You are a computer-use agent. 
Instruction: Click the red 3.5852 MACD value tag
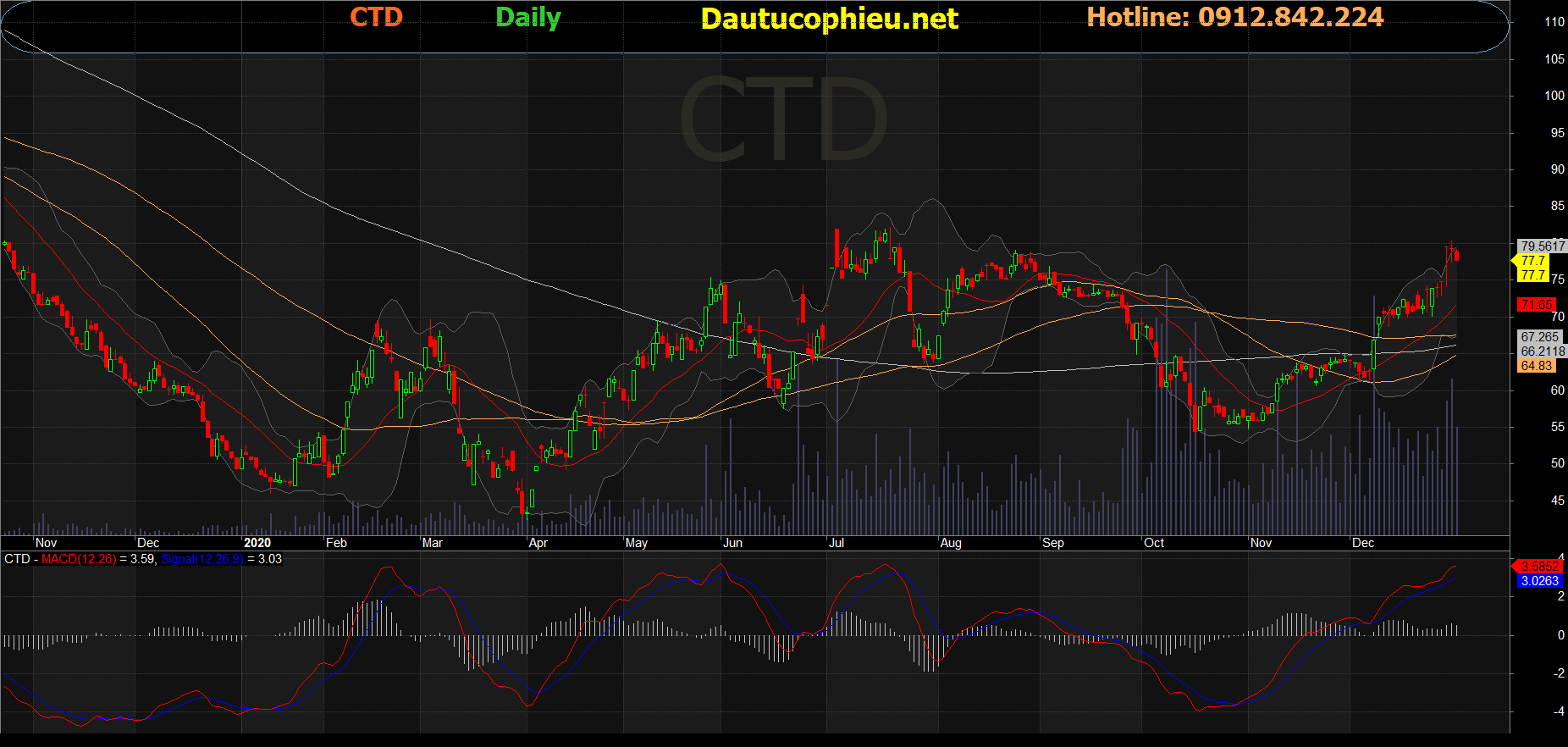(1539, 567)
